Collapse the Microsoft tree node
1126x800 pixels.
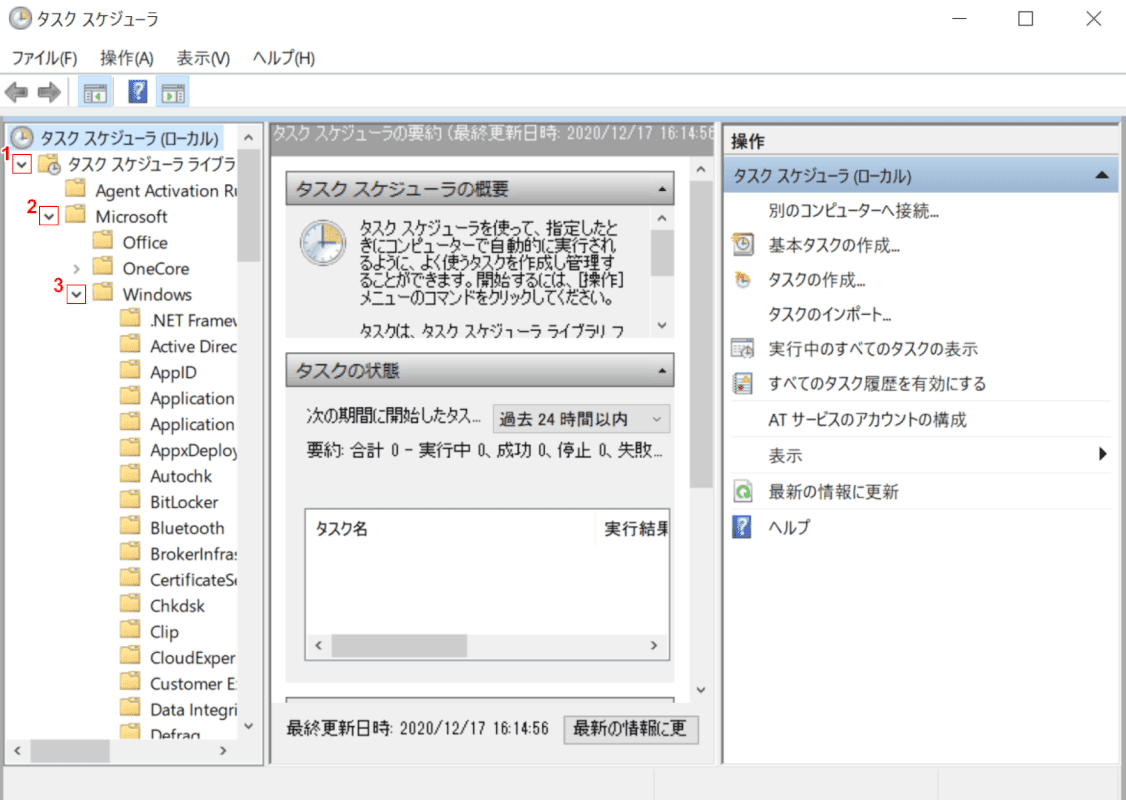tap(49, 216)
